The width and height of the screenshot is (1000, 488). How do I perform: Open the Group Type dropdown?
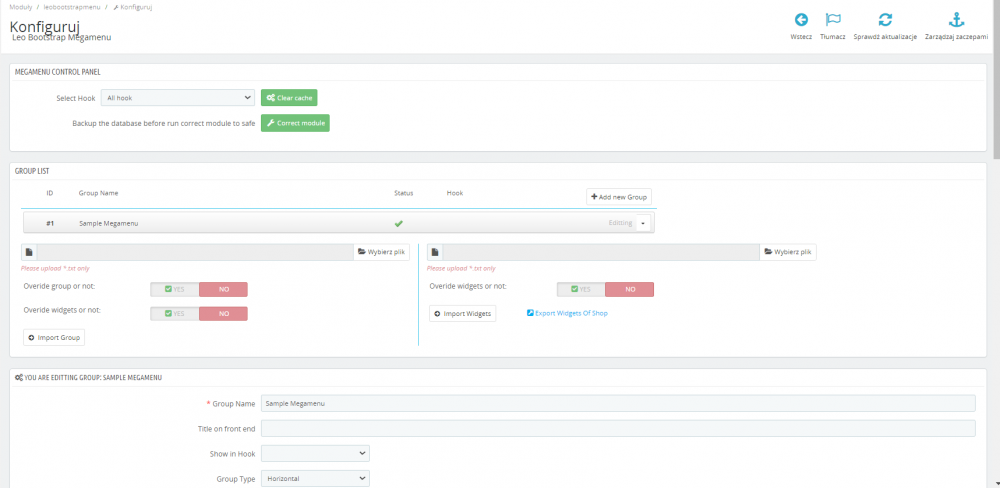[315, 478]
